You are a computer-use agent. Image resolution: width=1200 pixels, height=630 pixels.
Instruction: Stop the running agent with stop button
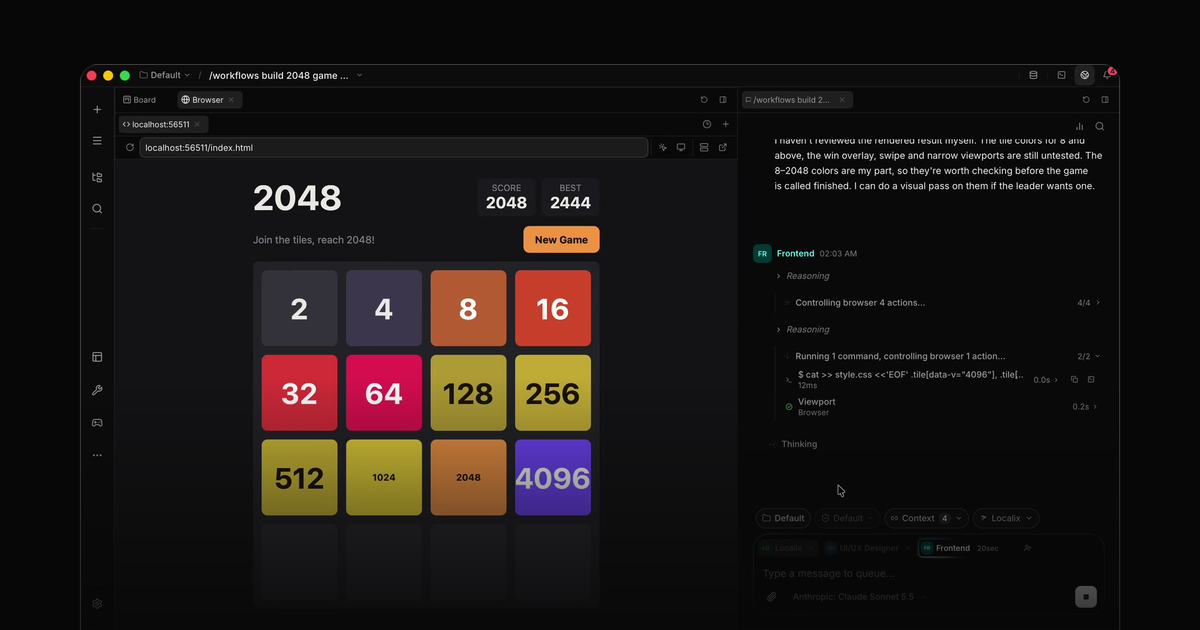[x=1085, y=597]
